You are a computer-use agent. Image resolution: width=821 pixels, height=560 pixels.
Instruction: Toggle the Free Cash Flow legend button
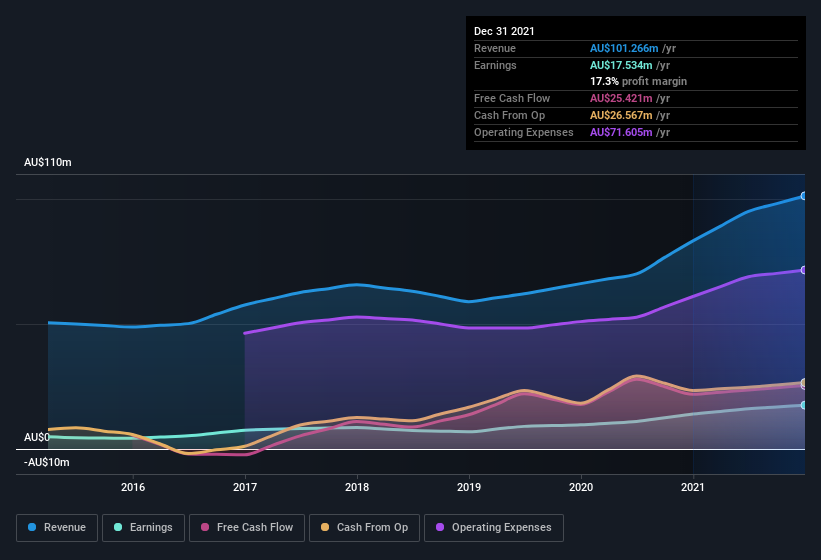coord(247,528)
